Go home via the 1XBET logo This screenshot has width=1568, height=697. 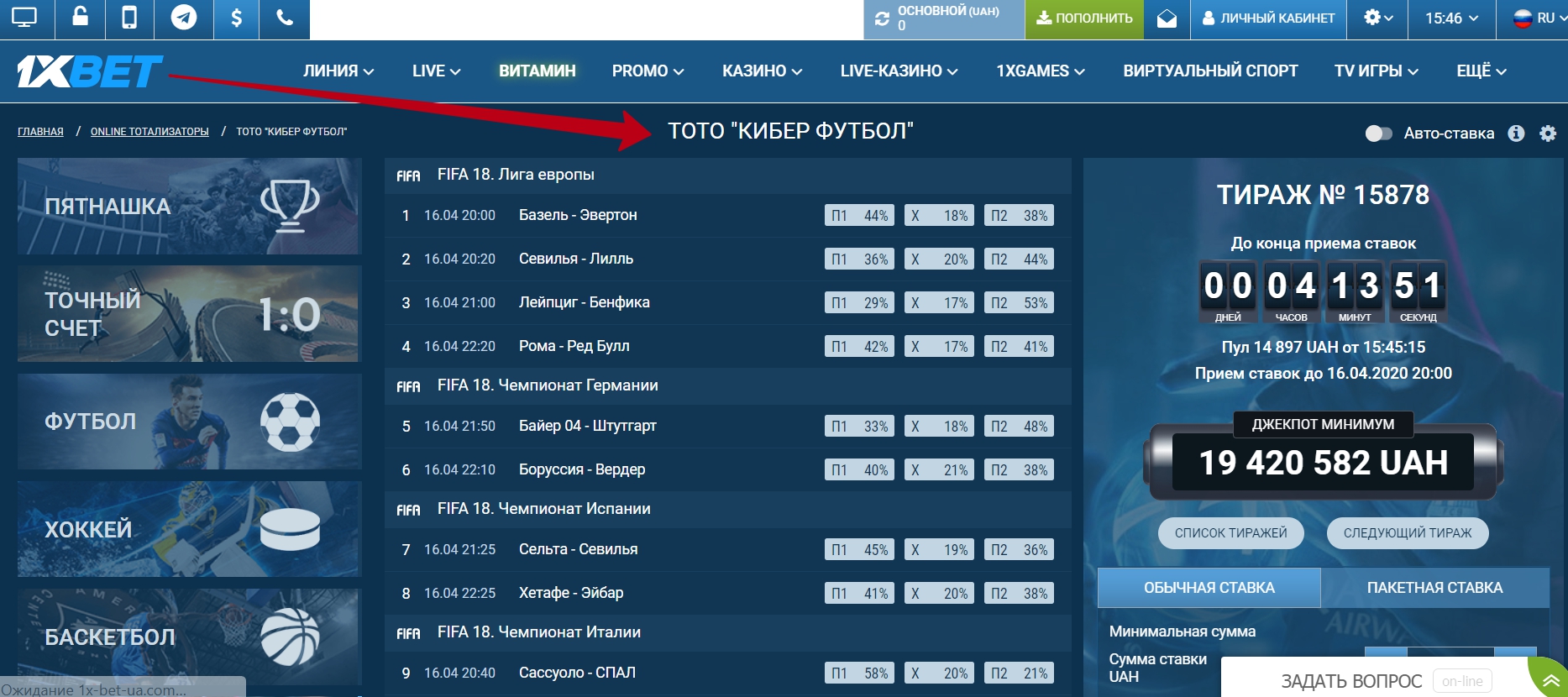pyautogui.click(x=90, y=71)
